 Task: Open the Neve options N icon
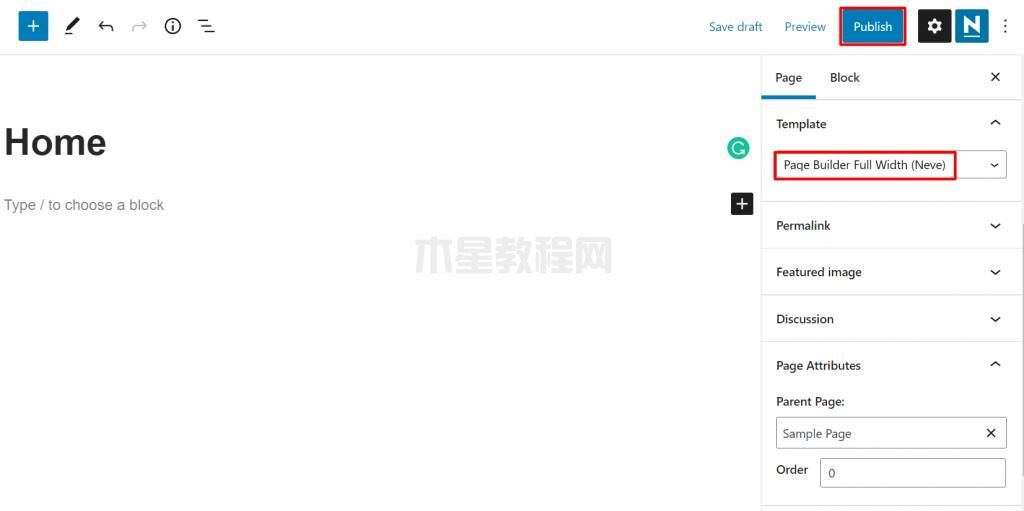(x=972, y=26)
